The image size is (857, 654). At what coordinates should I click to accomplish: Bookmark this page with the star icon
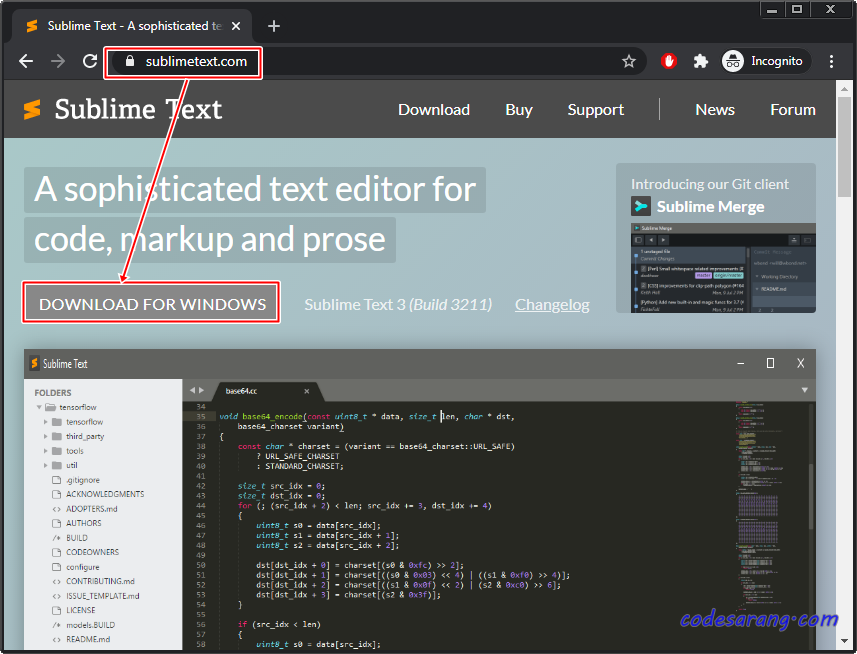pos(629,61)
